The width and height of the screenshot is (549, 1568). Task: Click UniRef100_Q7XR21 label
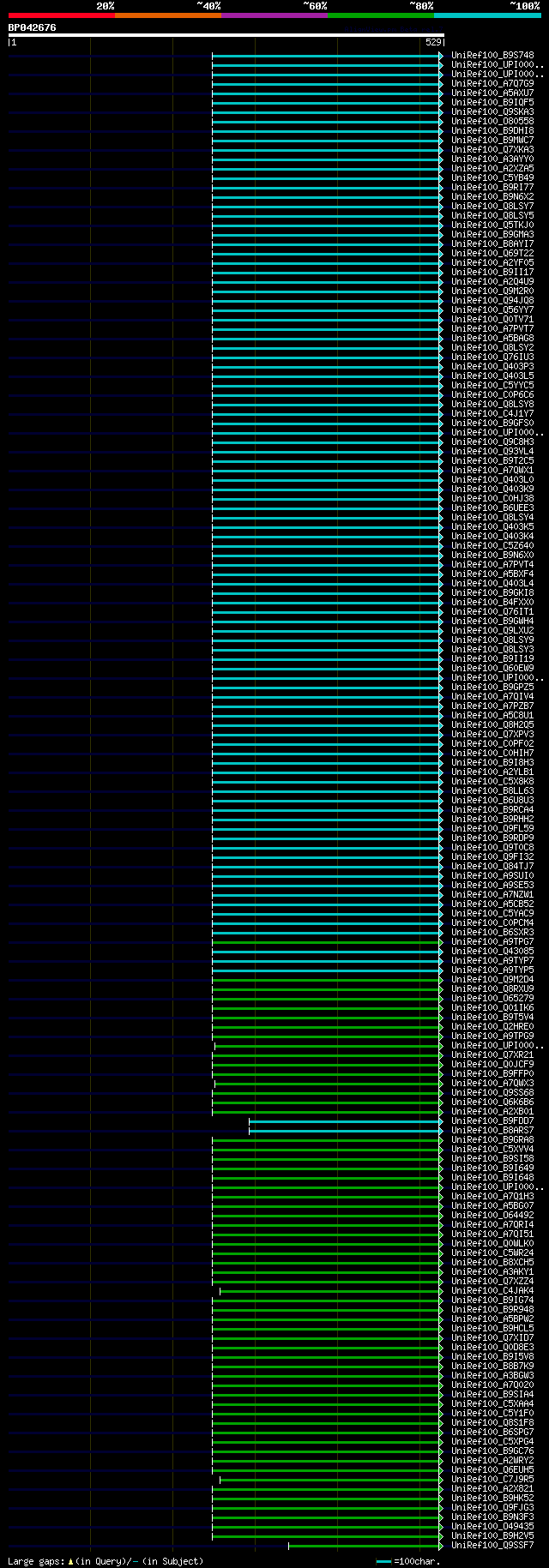[492, 1055]
